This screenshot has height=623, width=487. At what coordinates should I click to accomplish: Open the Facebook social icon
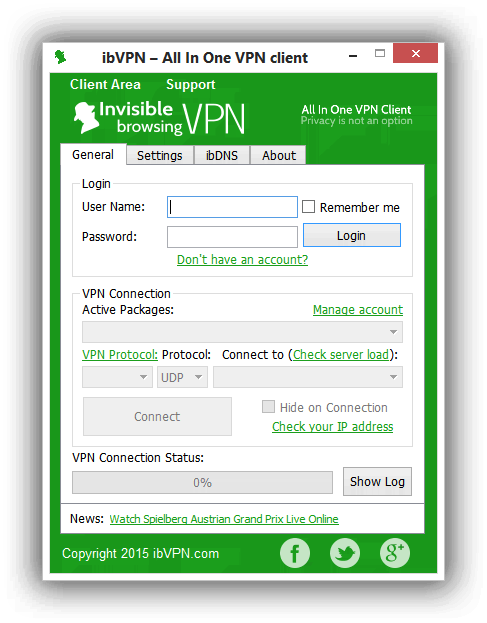295,553
